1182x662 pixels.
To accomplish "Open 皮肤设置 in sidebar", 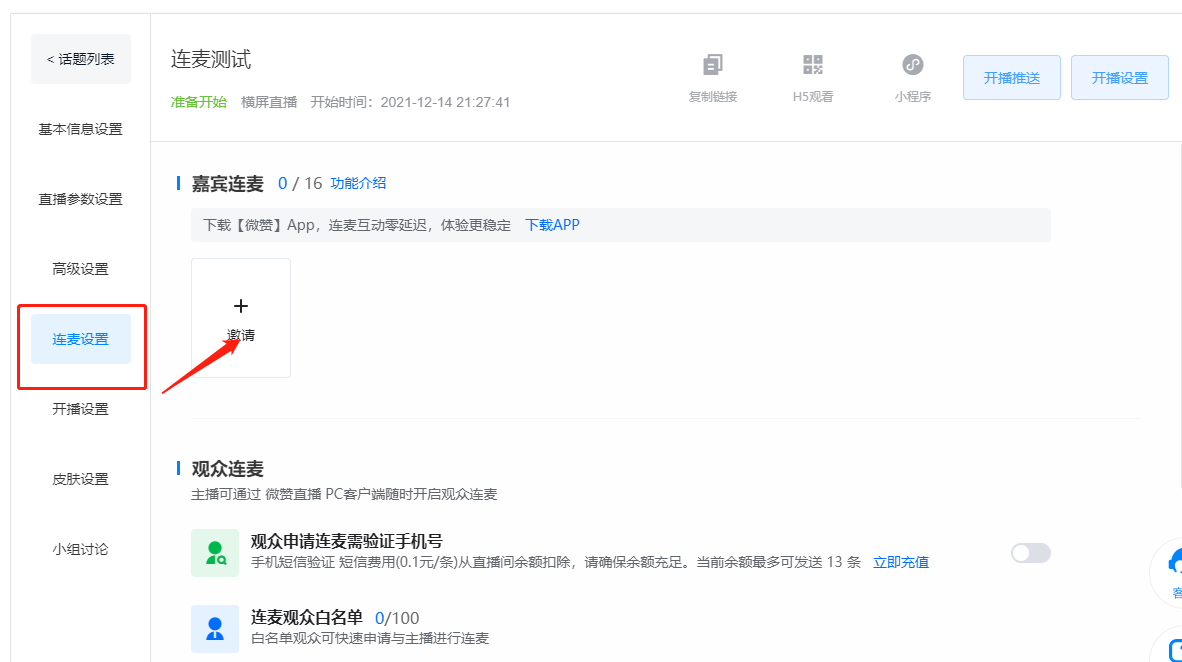I will [81, 479].
